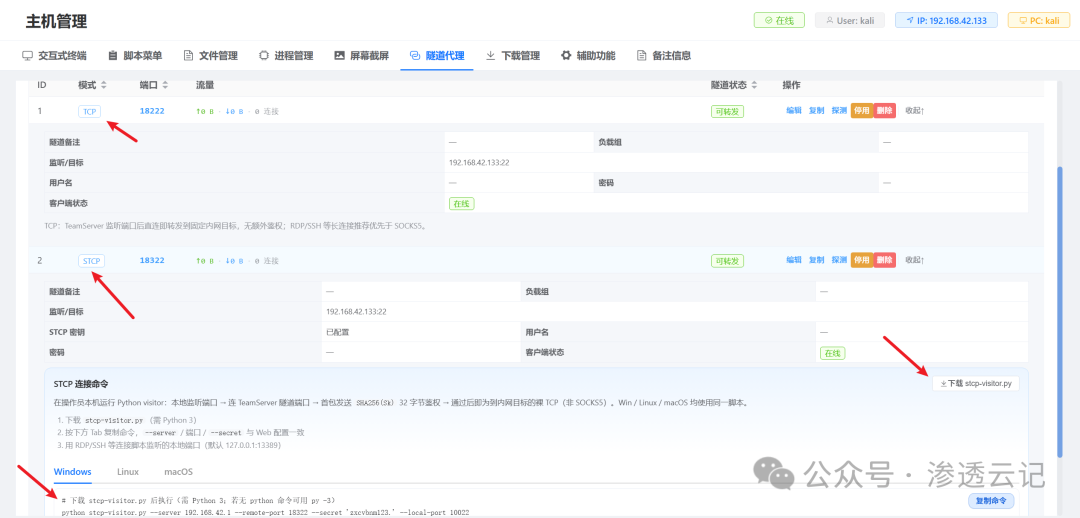This screenshot has width=1080, height=518.
Task: Delete the TCP tunnel on port 18222
Action: (884, 111)
